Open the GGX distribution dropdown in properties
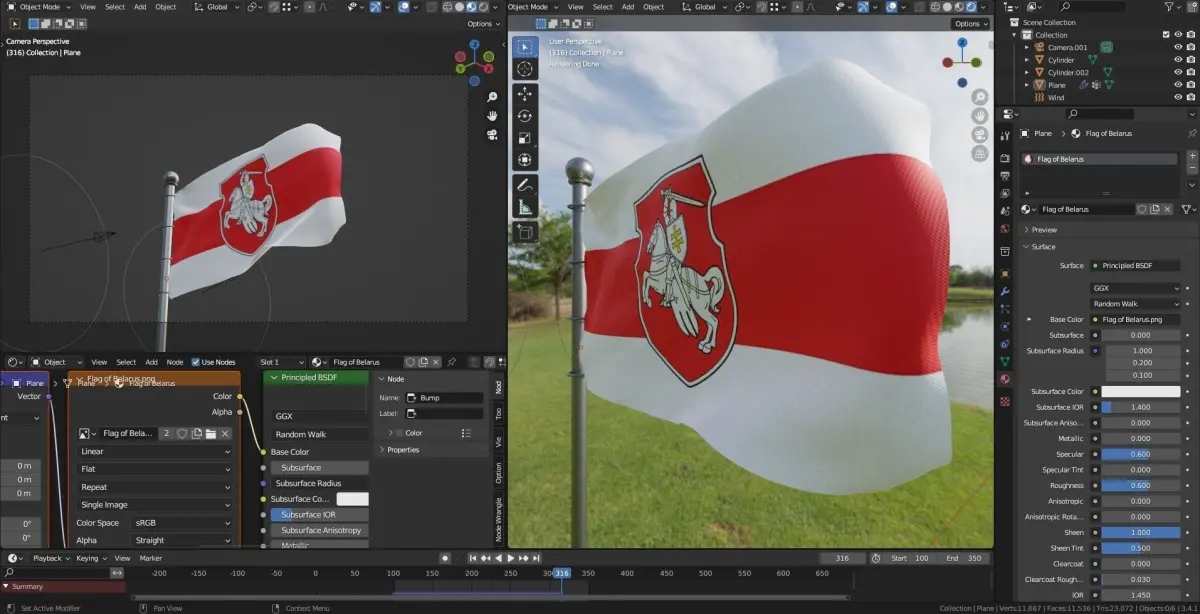This screenshot has height=614, width=1200. (1136, 288)
